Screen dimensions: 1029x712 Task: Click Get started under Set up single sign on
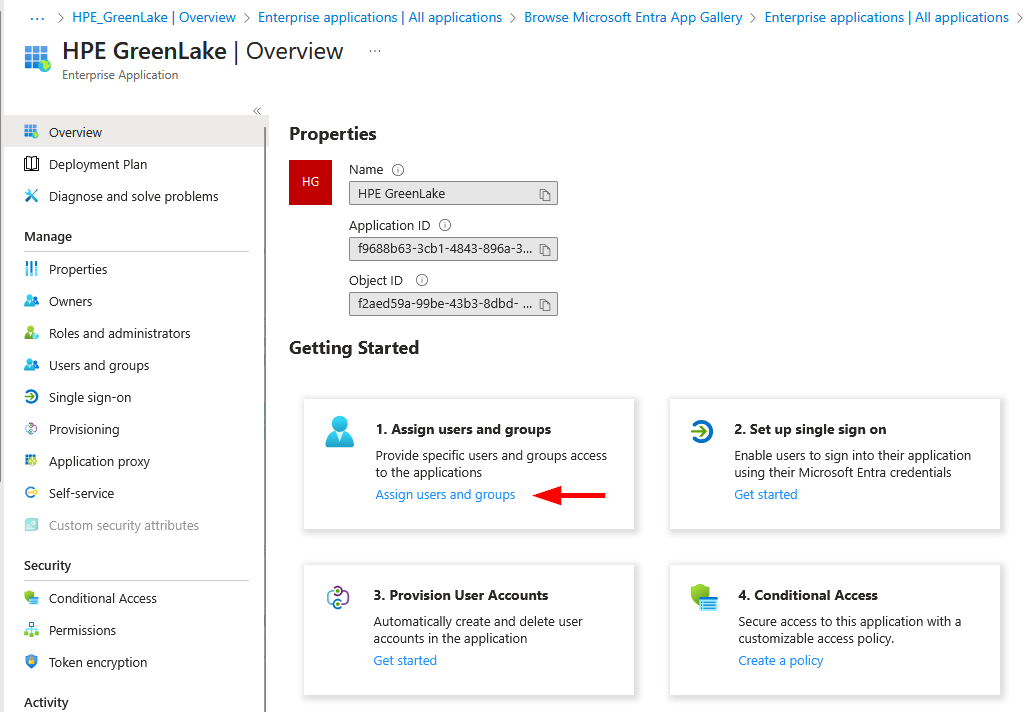pyautogui.click(x=766, y=494)
